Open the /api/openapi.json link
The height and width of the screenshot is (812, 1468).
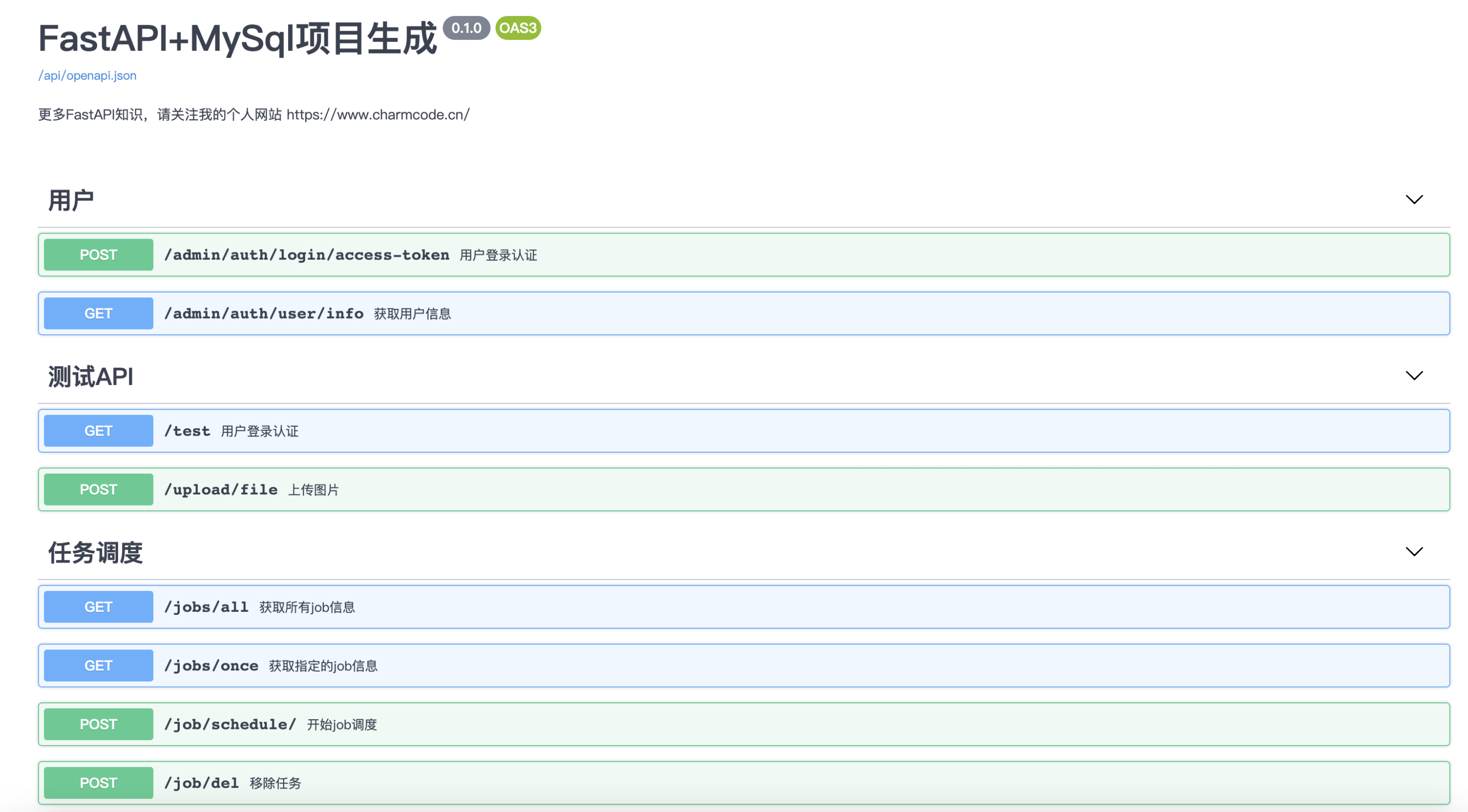[87, 75]
